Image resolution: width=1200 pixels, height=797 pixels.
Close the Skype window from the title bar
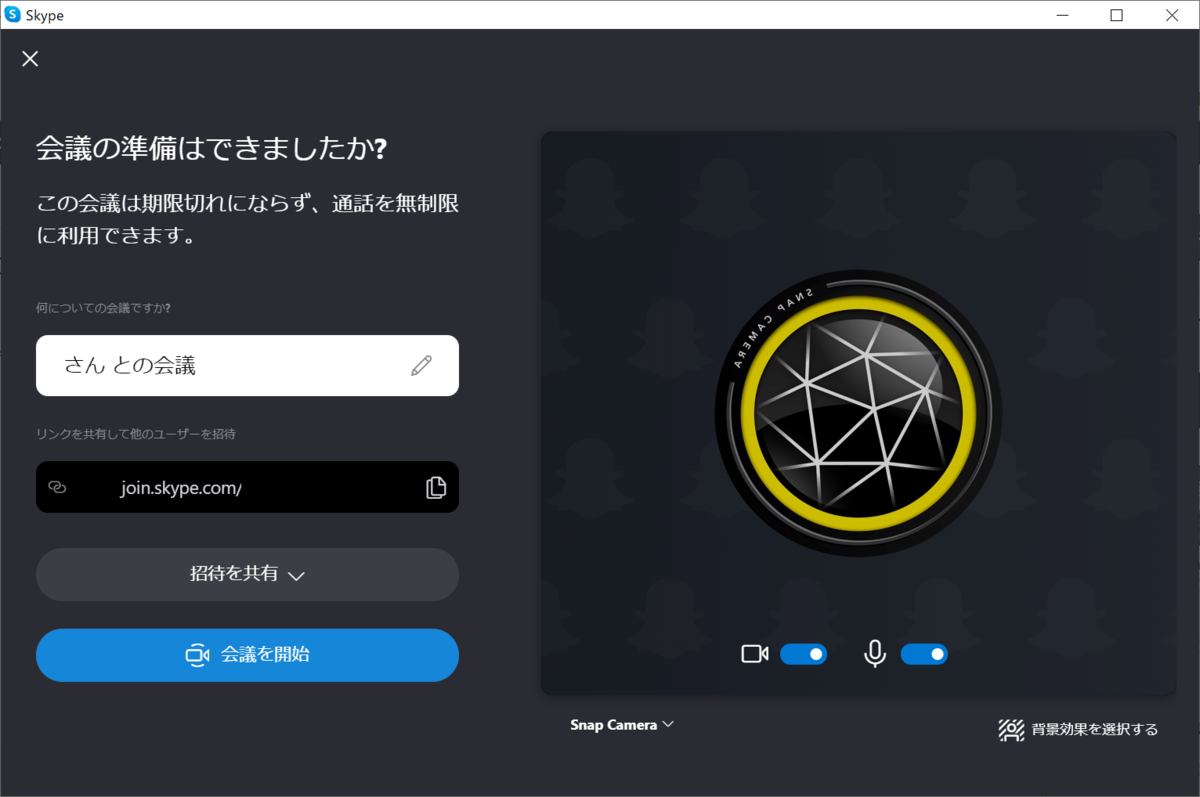click(1172, 14)
